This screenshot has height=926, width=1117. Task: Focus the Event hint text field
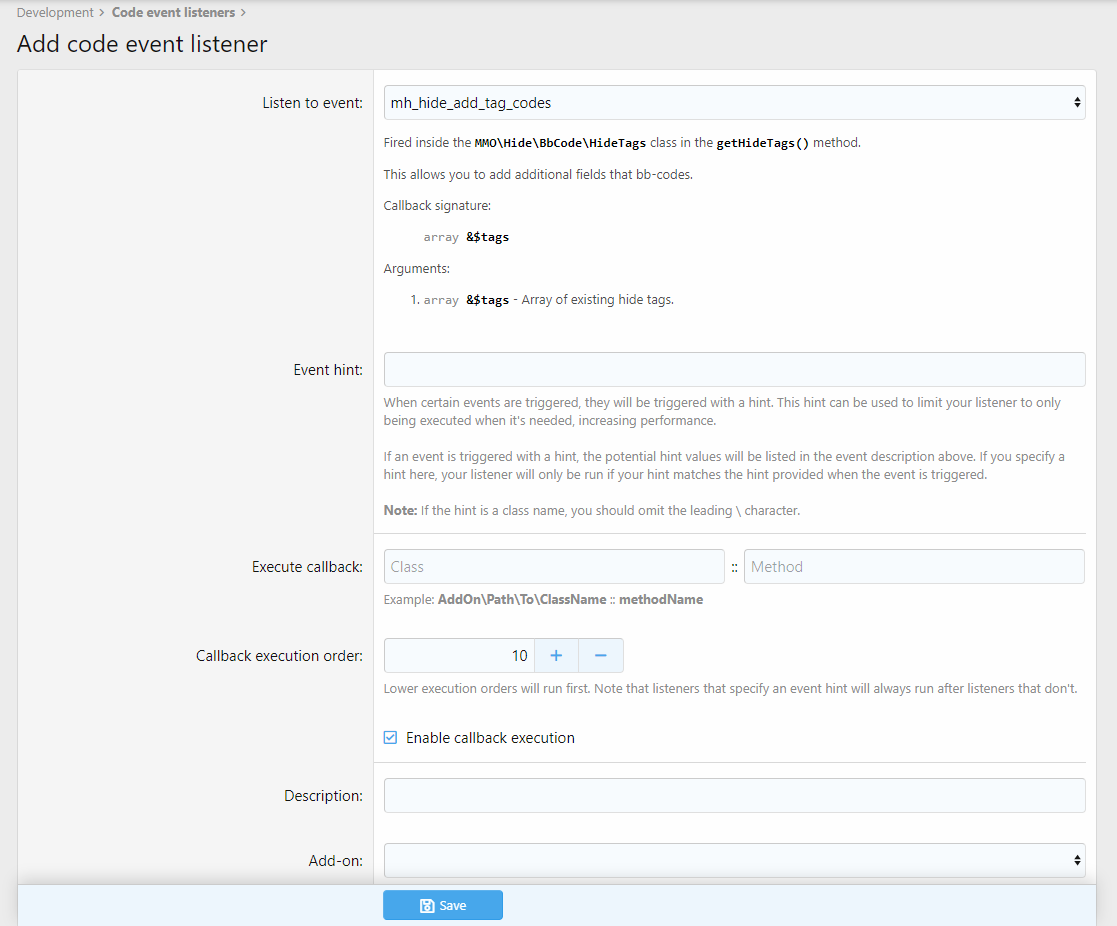[x=734, y=369]
